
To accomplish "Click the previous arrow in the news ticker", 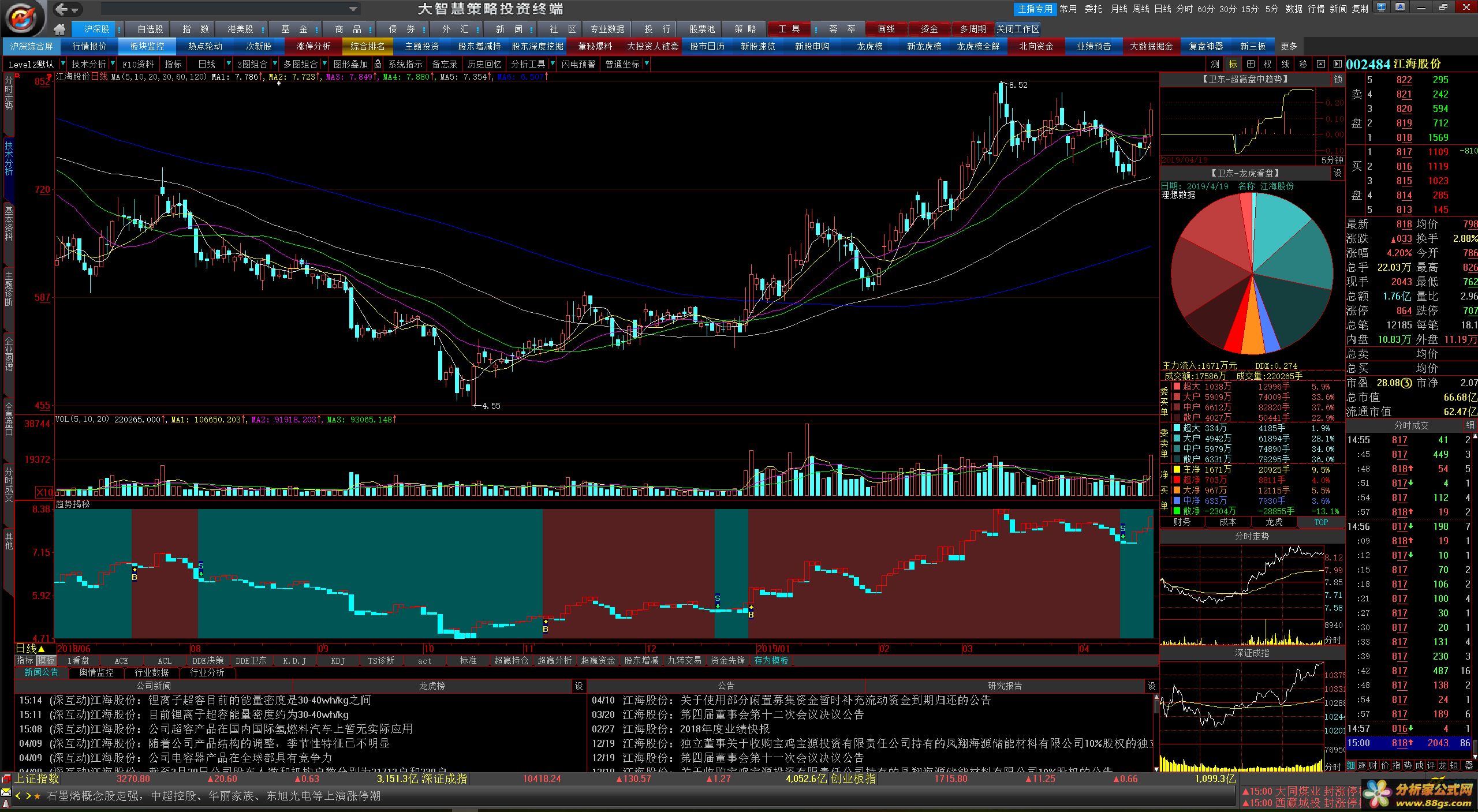I will (x=18, y=796).
